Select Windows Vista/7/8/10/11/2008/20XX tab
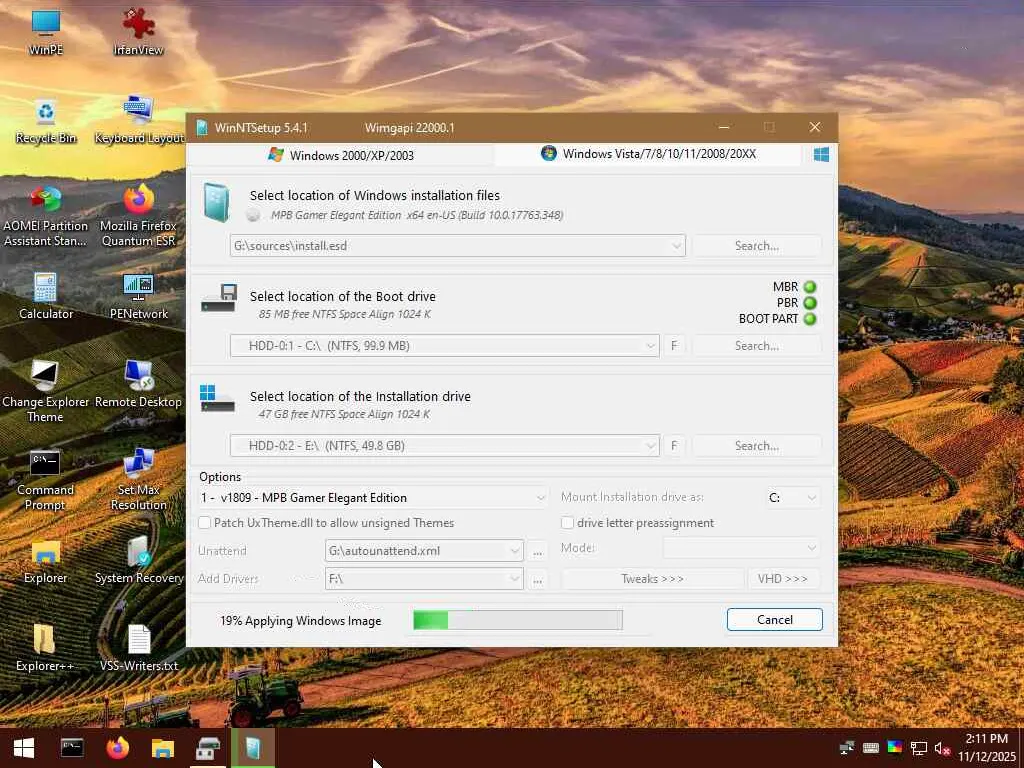 (648, 154)
